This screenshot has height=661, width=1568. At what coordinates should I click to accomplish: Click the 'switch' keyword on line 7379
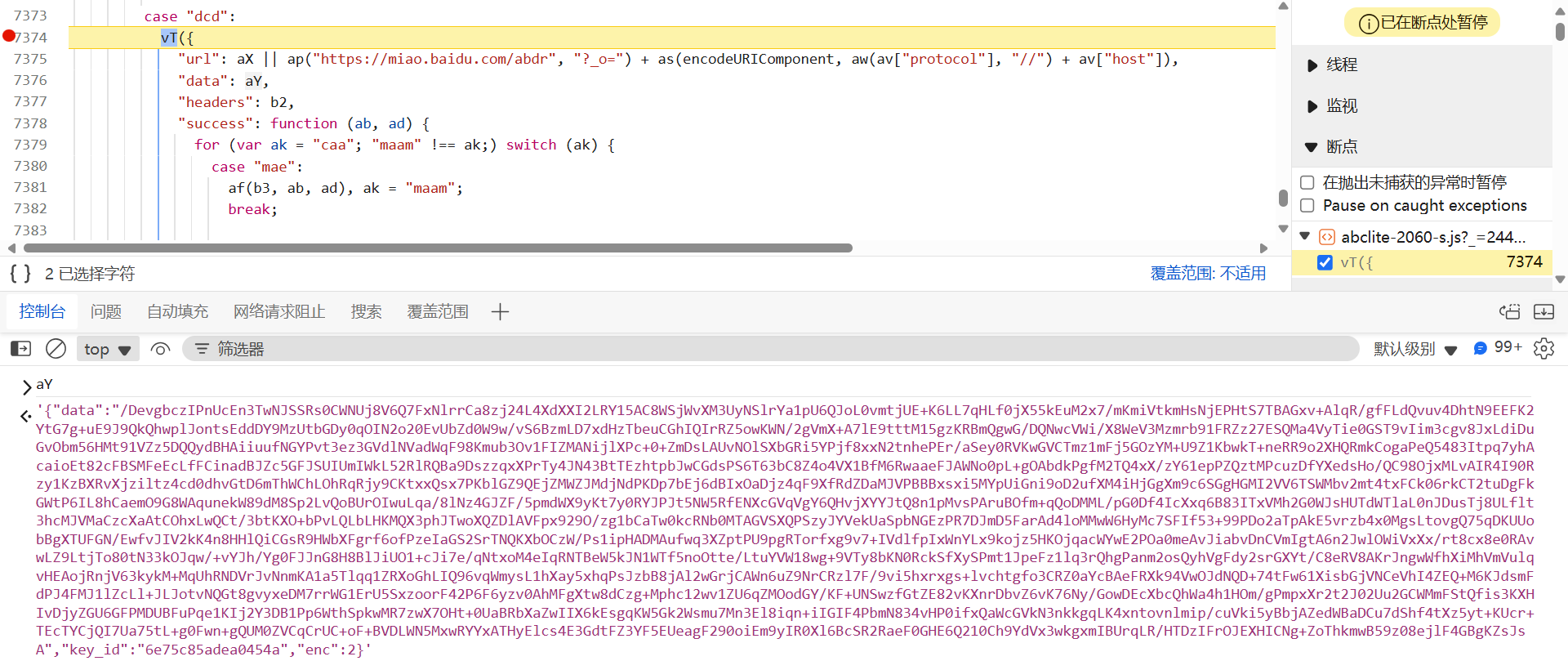pyautogui.click(x=531, y=145)
